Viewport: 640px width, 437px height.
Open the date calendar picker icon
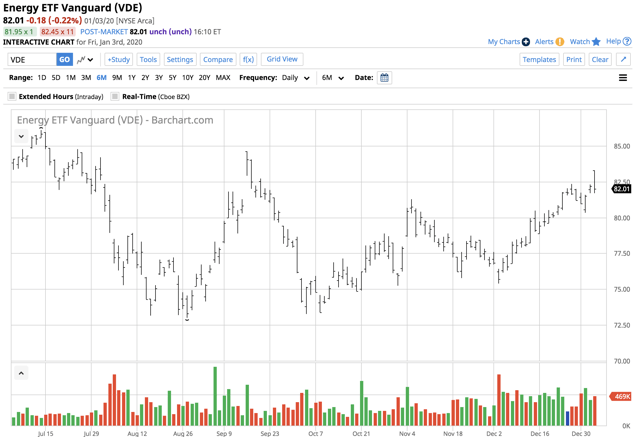click(x=384, y=78)
